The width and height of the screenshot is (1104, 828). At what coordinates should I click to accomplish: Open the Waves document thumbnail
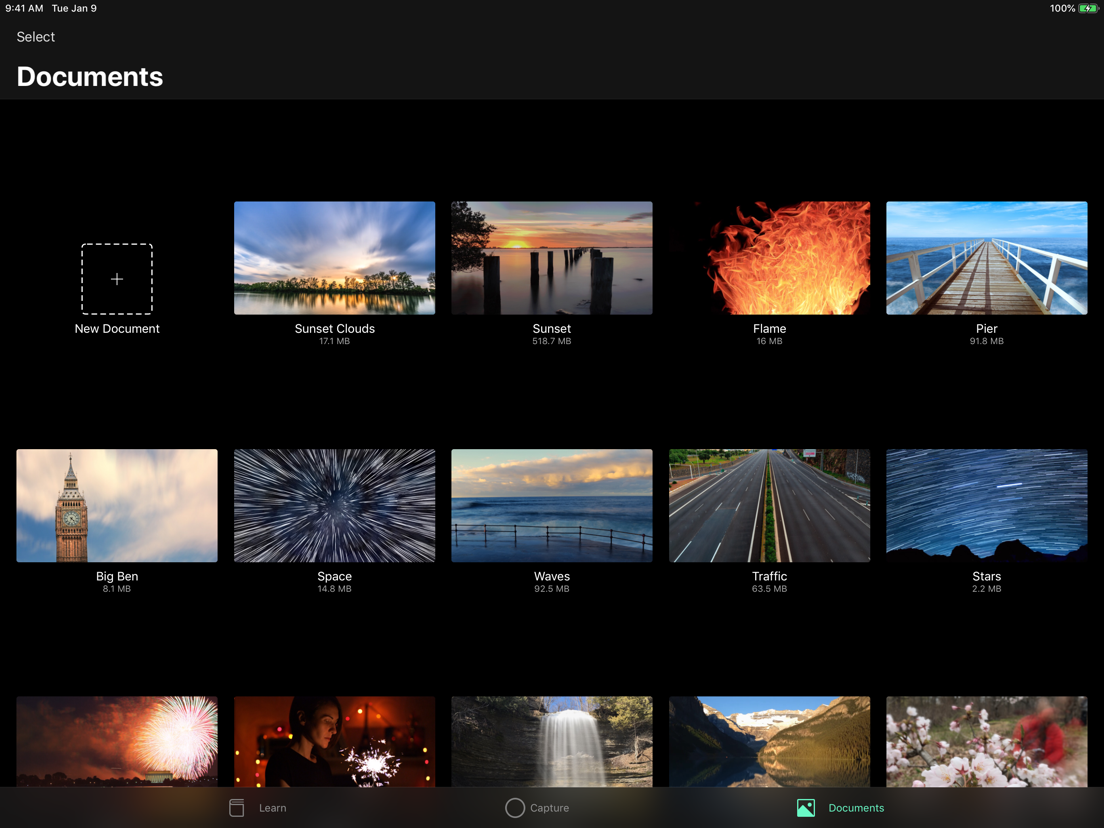click(x=551, y=506)
